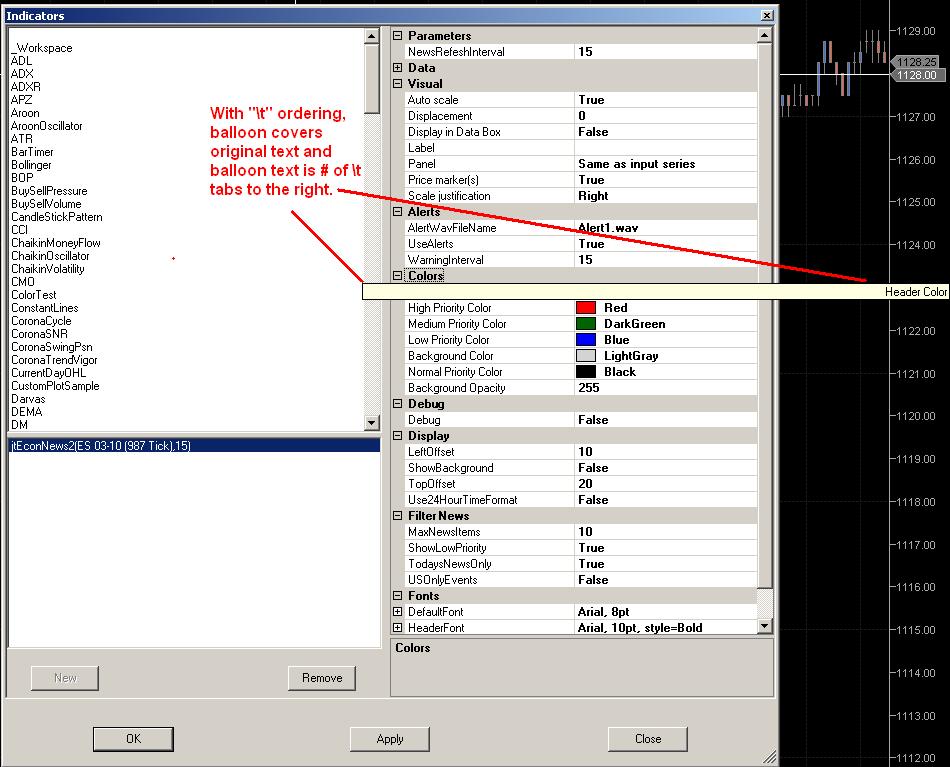
Task: Click the ShowLowPriority True value
Action: [666, 548]
